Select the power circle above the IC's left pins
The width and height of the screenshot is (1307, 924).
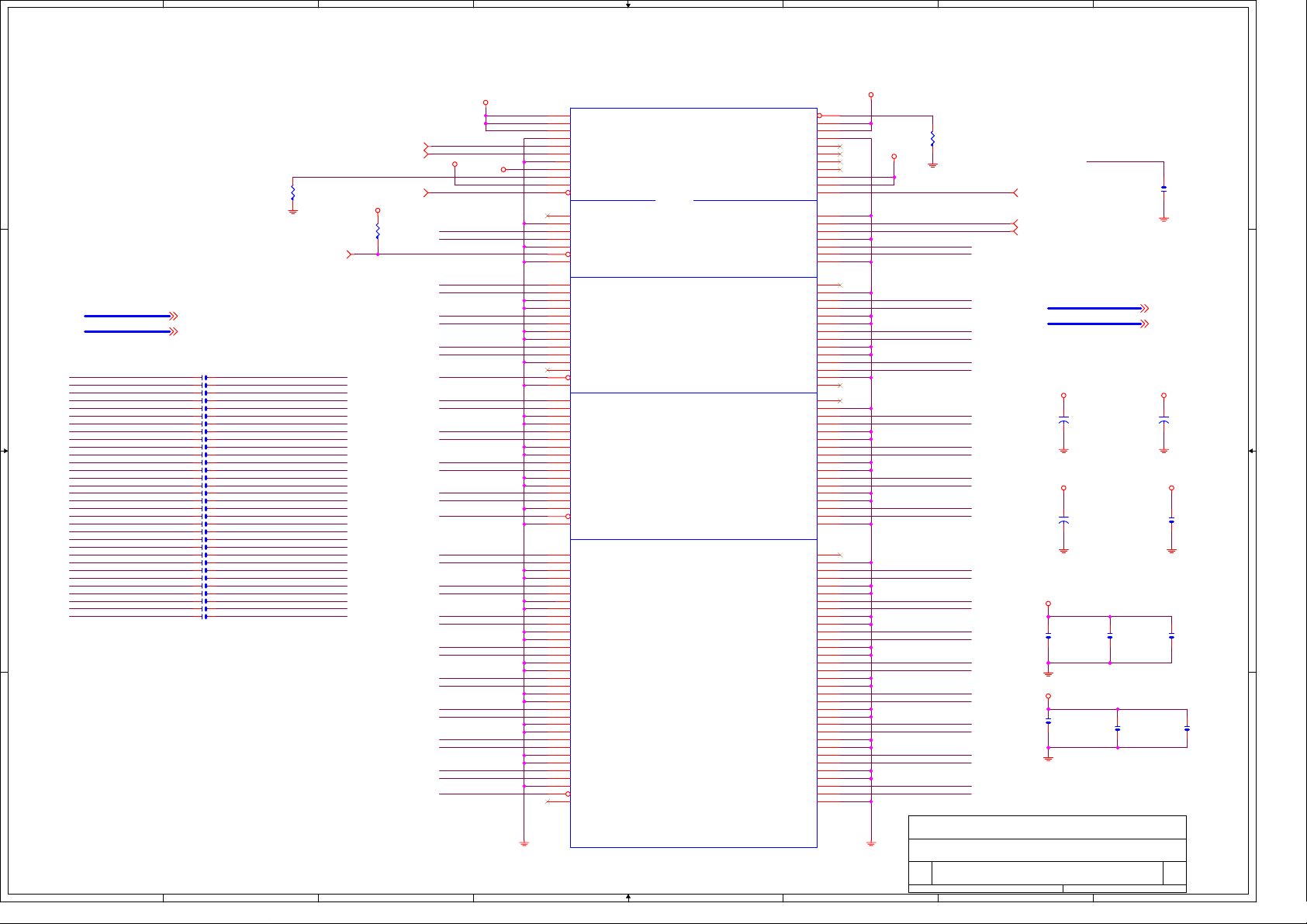pos(486,102)
